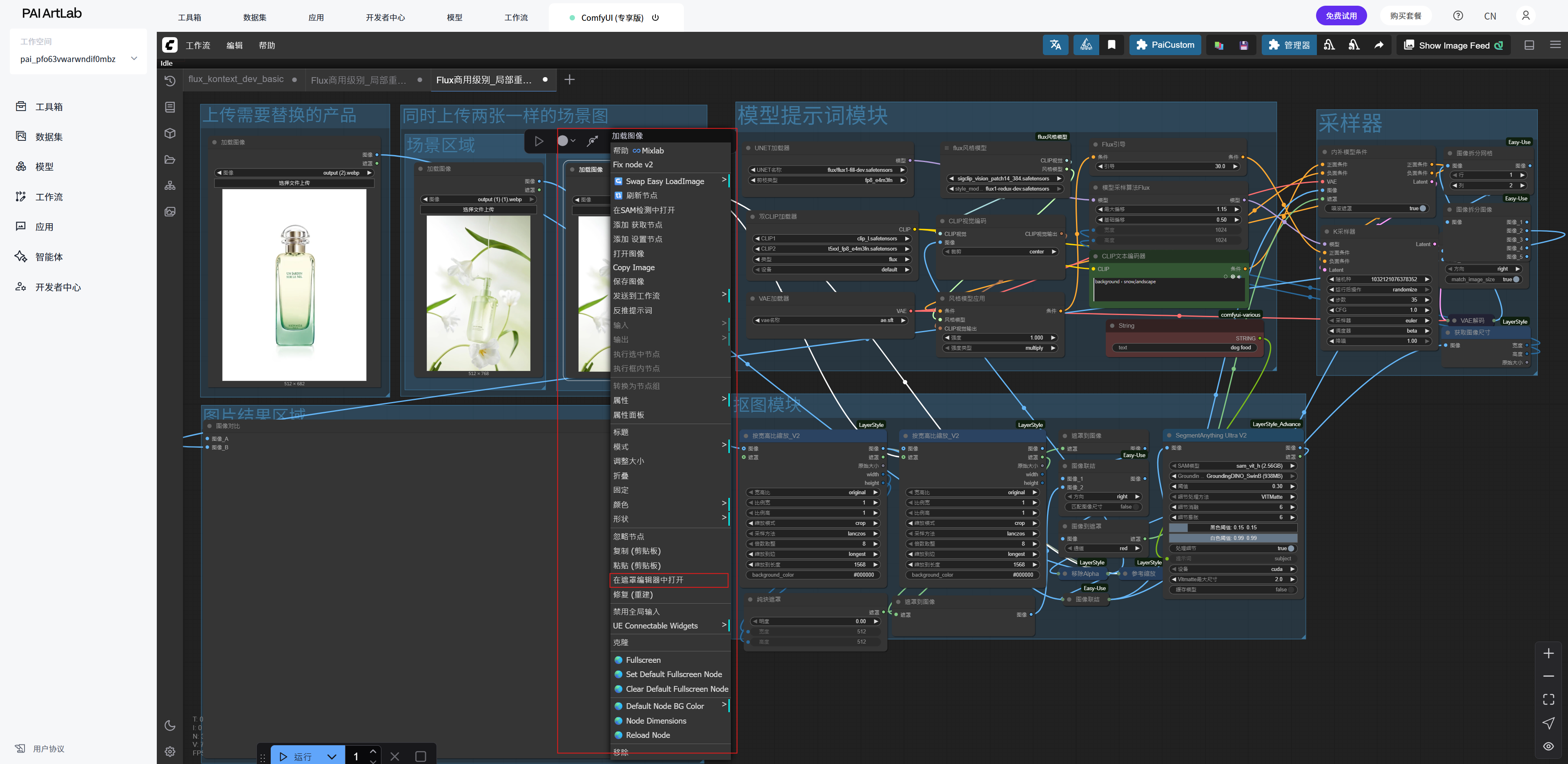Click the purple floppy disk save icon
This screenshot has width=1568, height=764.
pos(1243,45)
